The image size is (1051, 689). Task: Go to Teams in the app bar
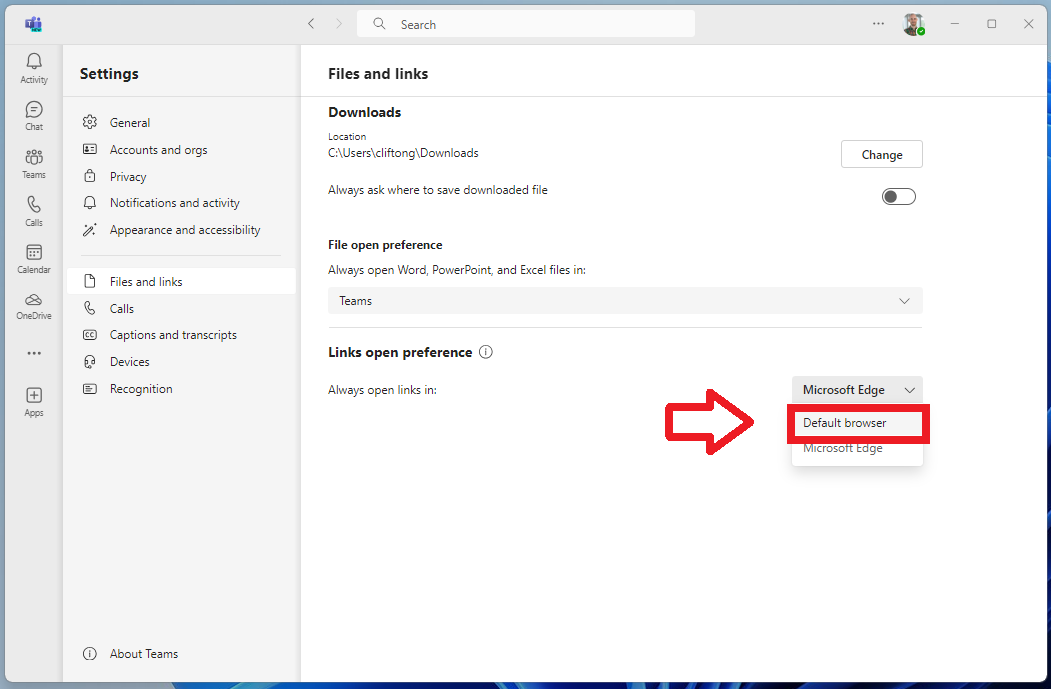pyautogui.click(x=34, y=164)
